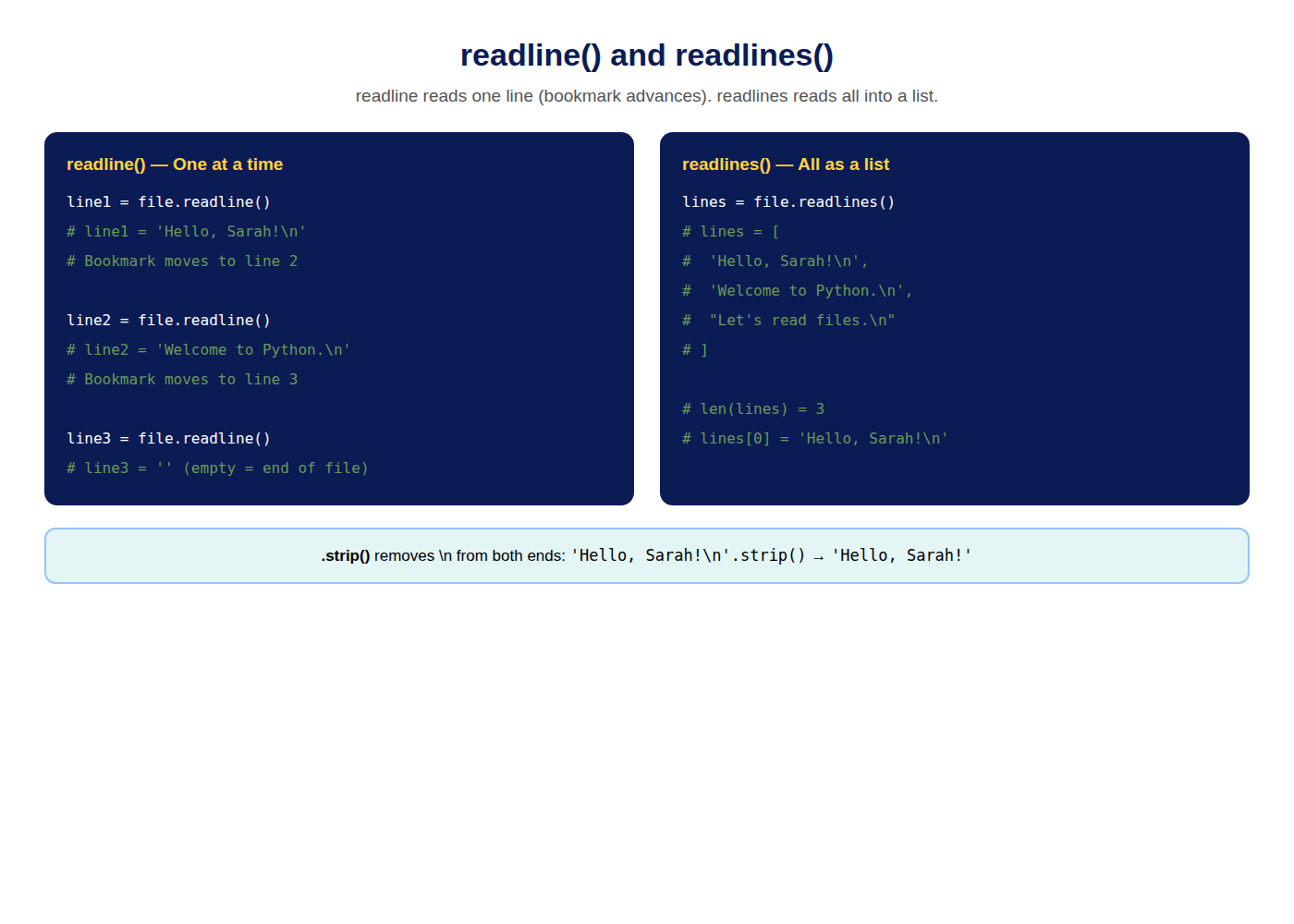
Task: Click the example "'Hello, Sarah!\n'.strip()" in the note
Action: (688, 555)
